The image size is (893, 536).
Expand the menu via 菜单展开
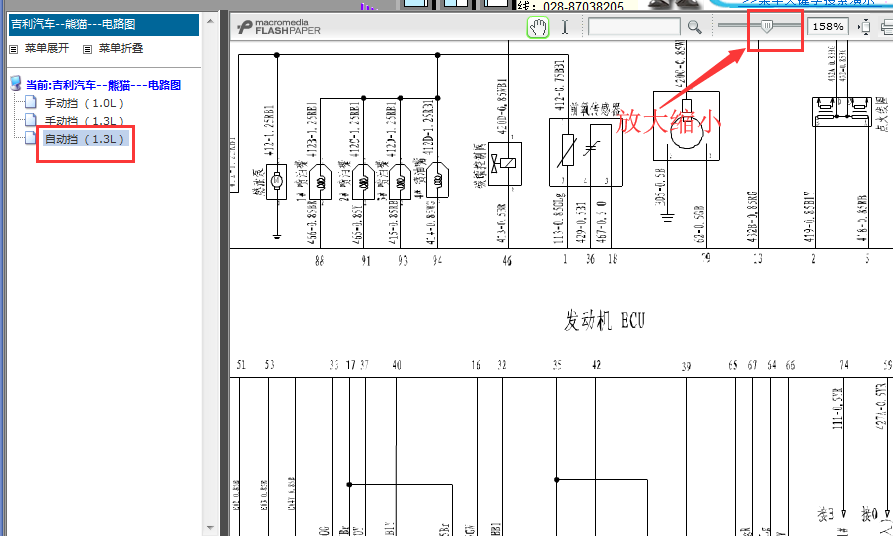point(47,48)
